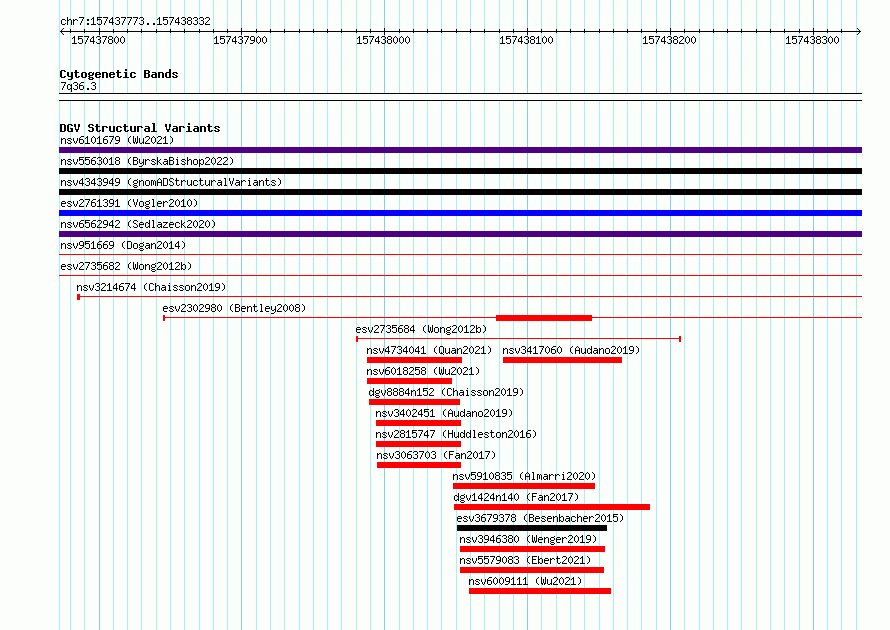Click thick red segment of esv2302980
The image size is (890, 630).
pos(544,318)
